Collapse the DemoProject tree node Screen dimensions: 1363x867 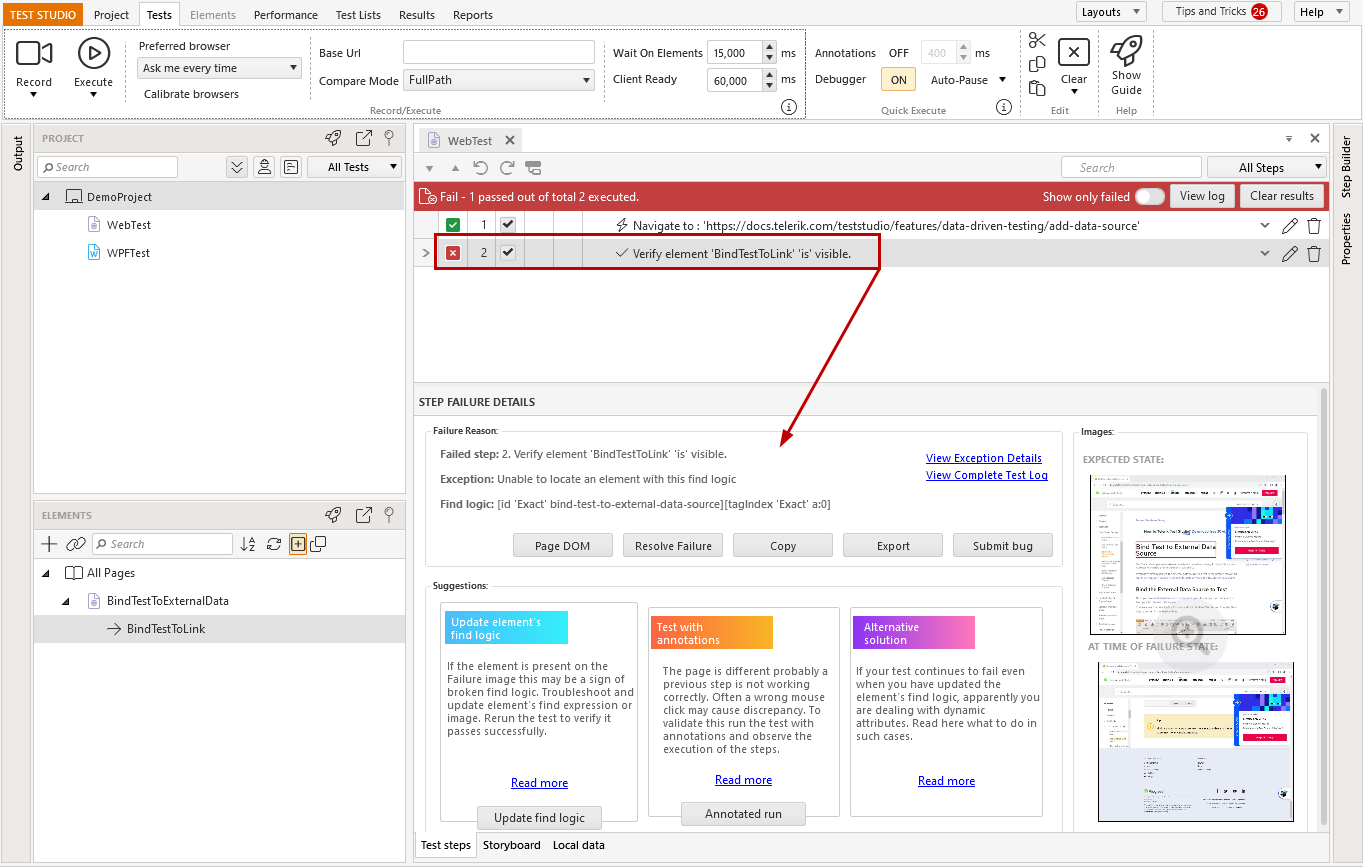click(x=46, y=197)
